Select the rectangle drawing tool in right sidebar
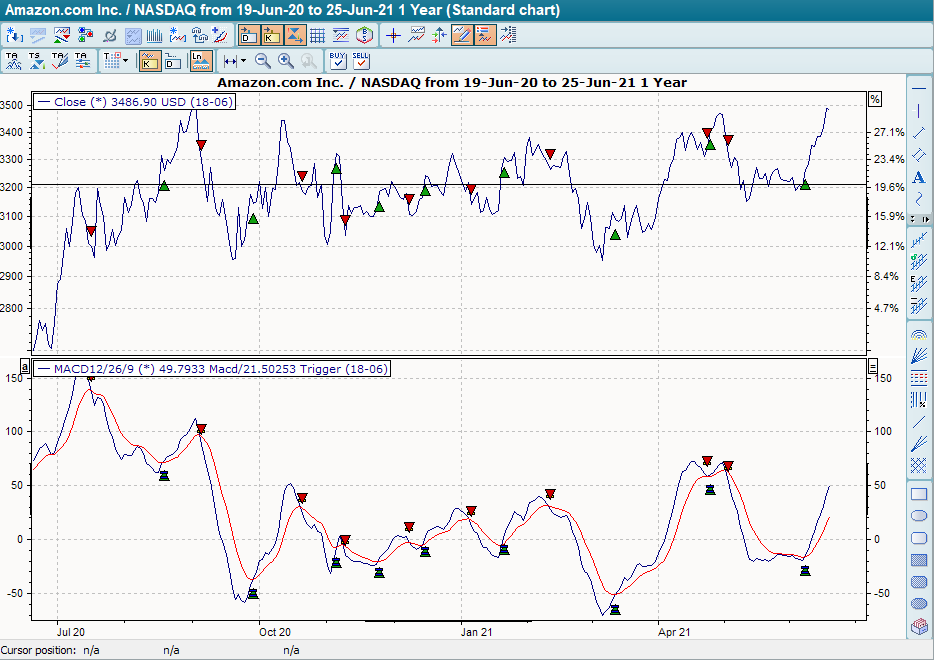The image size is (934, 660). 917,493
